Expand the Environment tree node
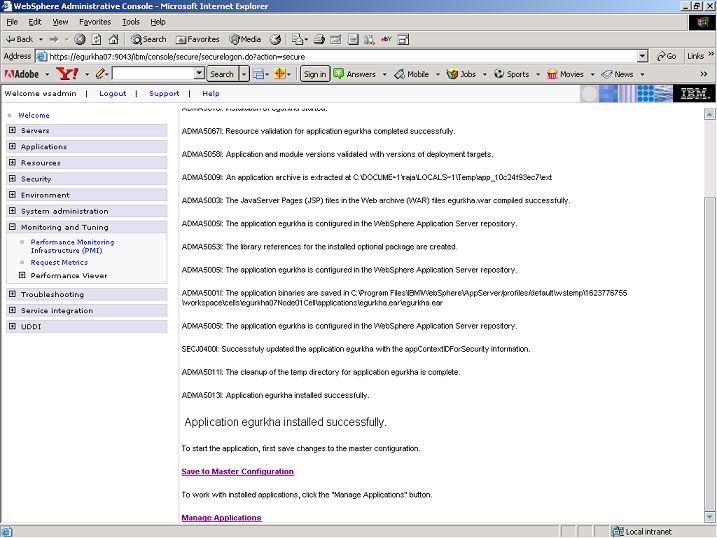Screen dimensions: 717x538 tap(12, 194)
